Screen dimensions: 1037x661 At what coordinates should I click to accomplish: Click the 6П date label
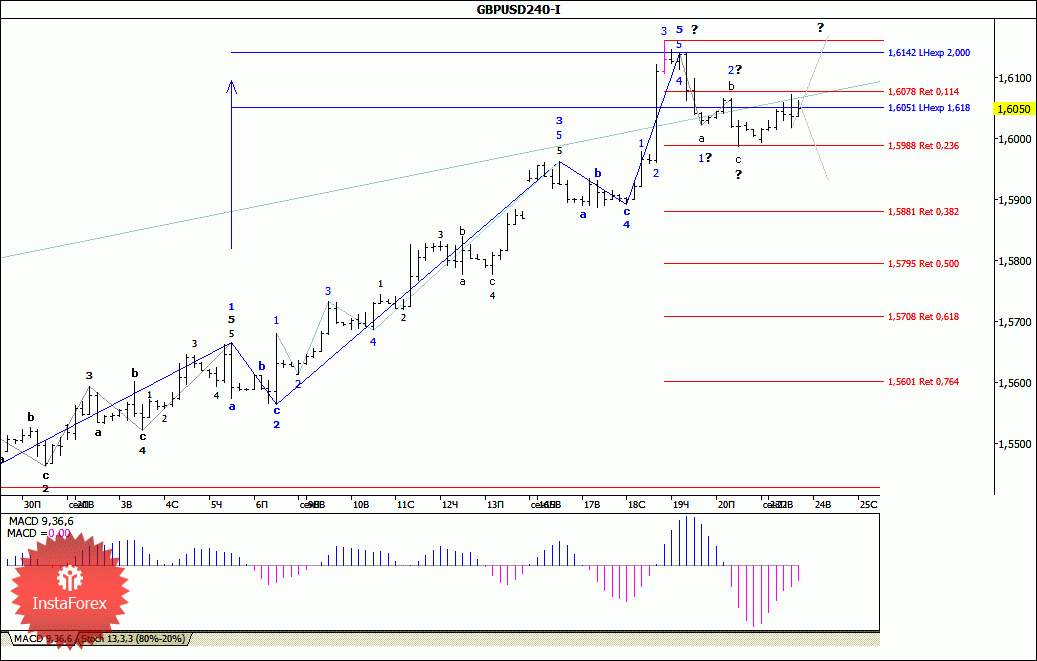coord(262,505)
